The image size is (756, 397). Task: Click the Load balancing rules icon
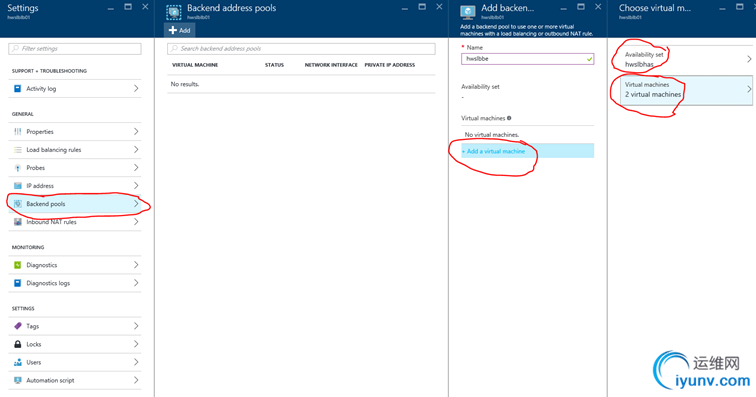[x=17, y=150]
